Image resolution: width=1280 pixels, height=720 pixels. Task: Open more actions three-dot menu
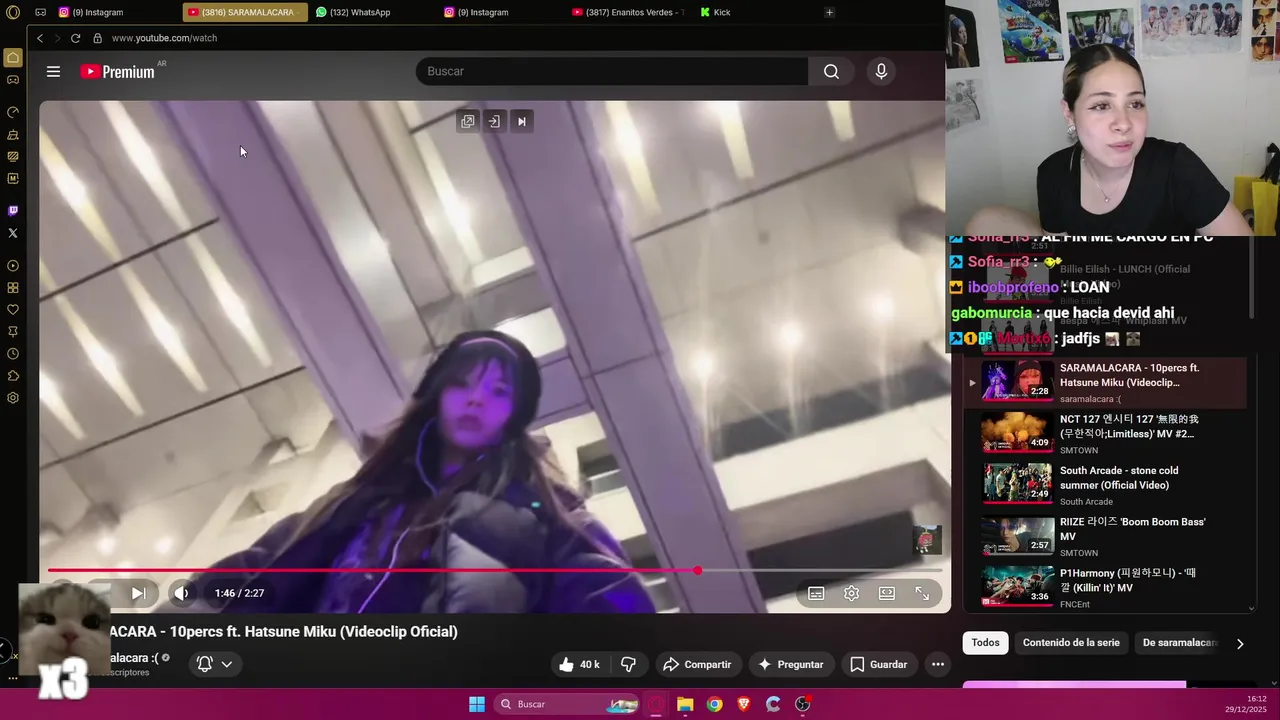[x=937, y=664]
